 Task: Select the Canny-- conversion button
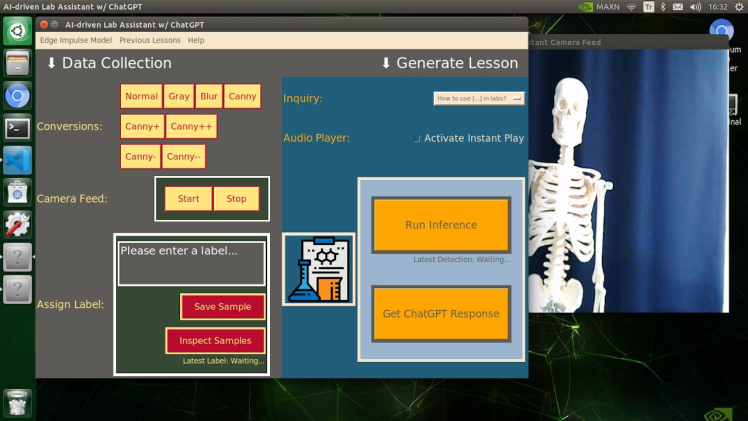pos(184,157)
